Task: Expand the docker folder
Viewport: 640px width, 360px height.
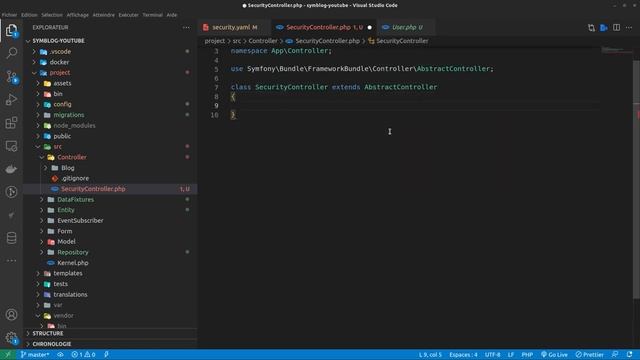Action: tap(34, 62)
